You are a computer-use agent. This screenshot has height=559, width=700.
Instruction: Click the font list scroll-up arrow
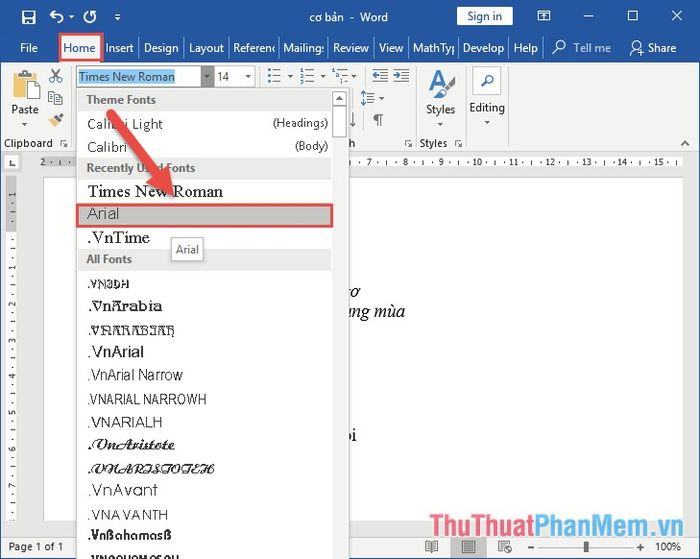[x=339, y=99]
